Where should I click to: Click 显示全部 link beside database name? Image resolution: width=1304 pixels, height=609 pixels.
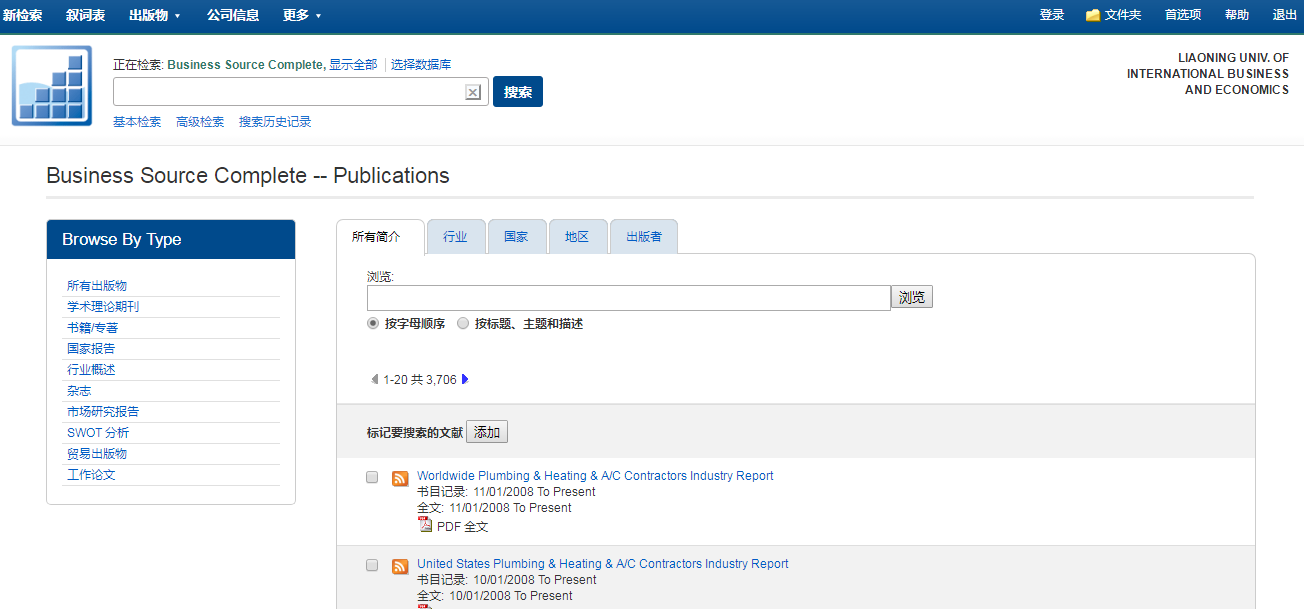pos(353,64)
